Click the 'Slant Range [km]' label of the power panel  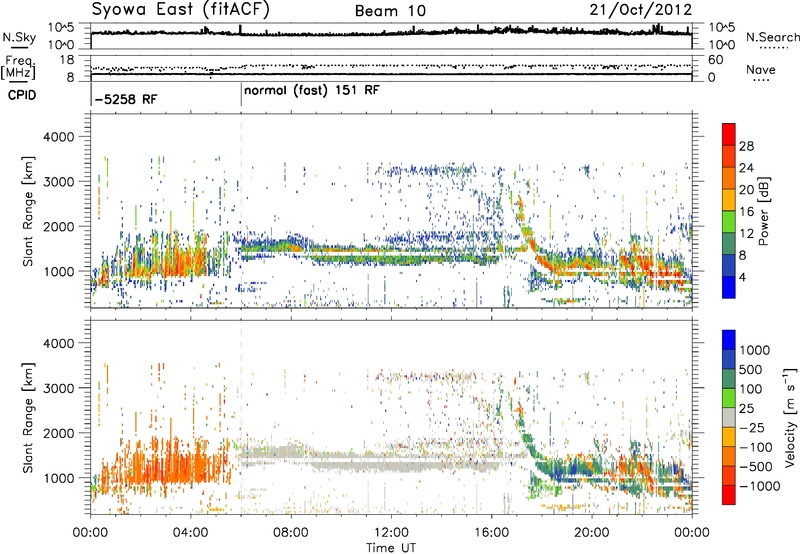pyautogui.click(x=28, y=211)
